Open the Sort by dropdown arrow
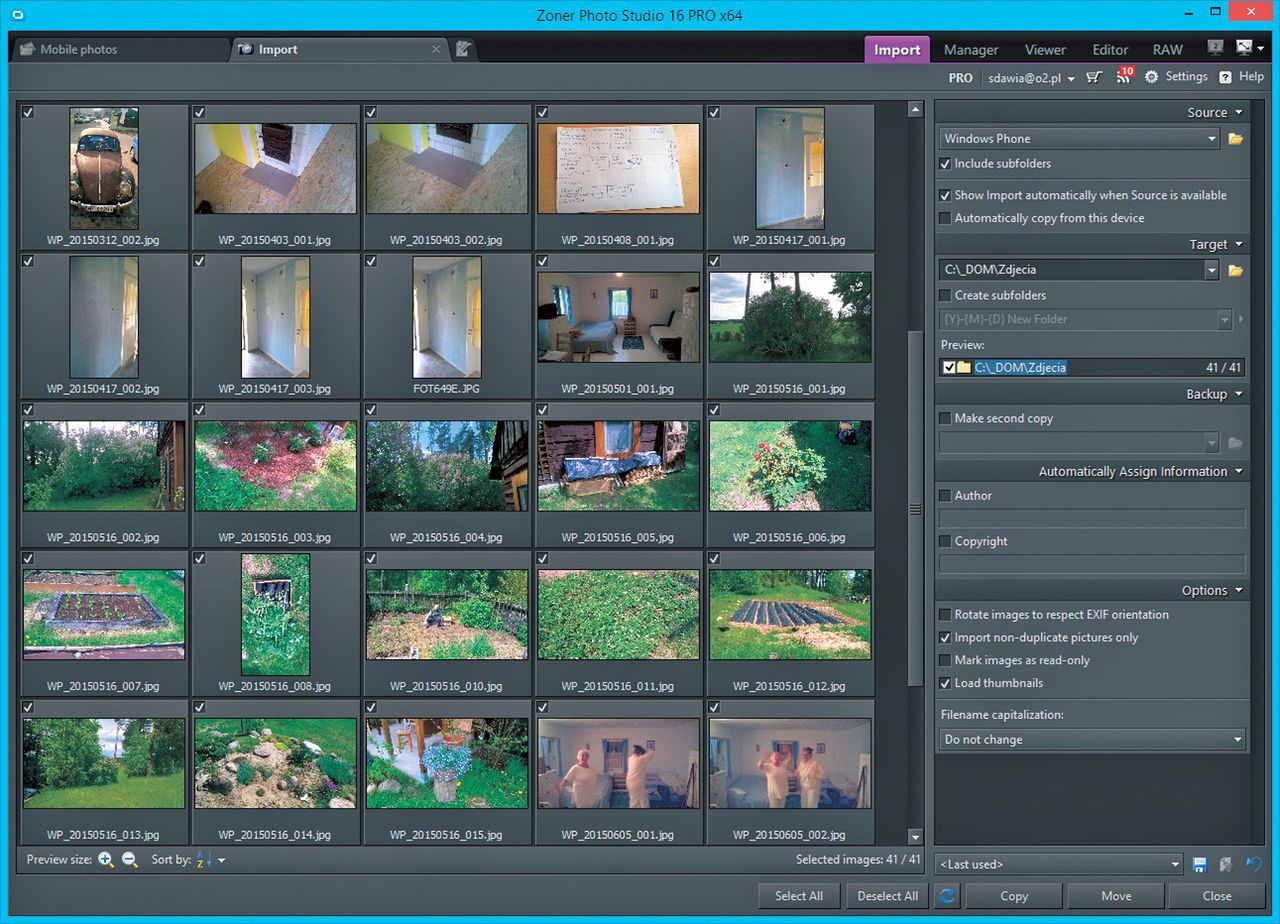The width and height of the screenshot is (1280, 924). [x=222, y=861]
